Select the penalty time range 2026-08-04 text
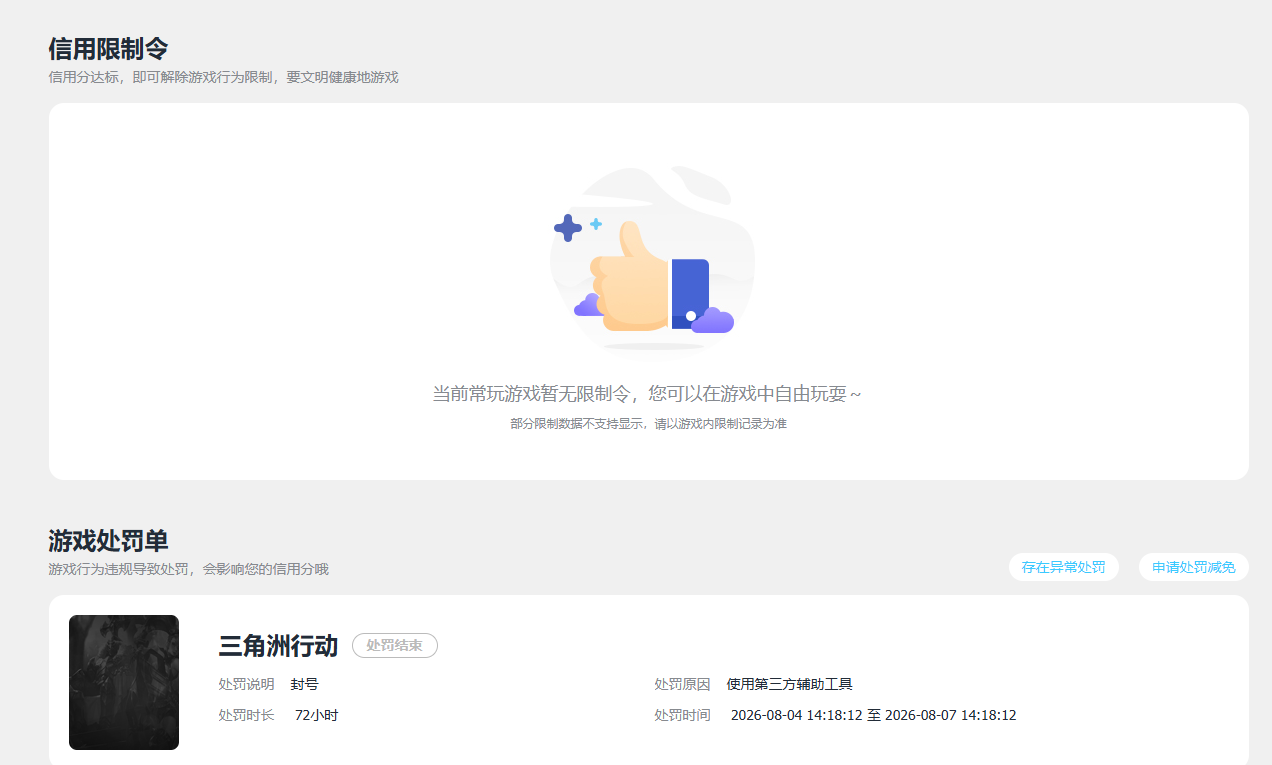Image resolution: width=1272 pixels, height=765 pixels. (874, 715)
